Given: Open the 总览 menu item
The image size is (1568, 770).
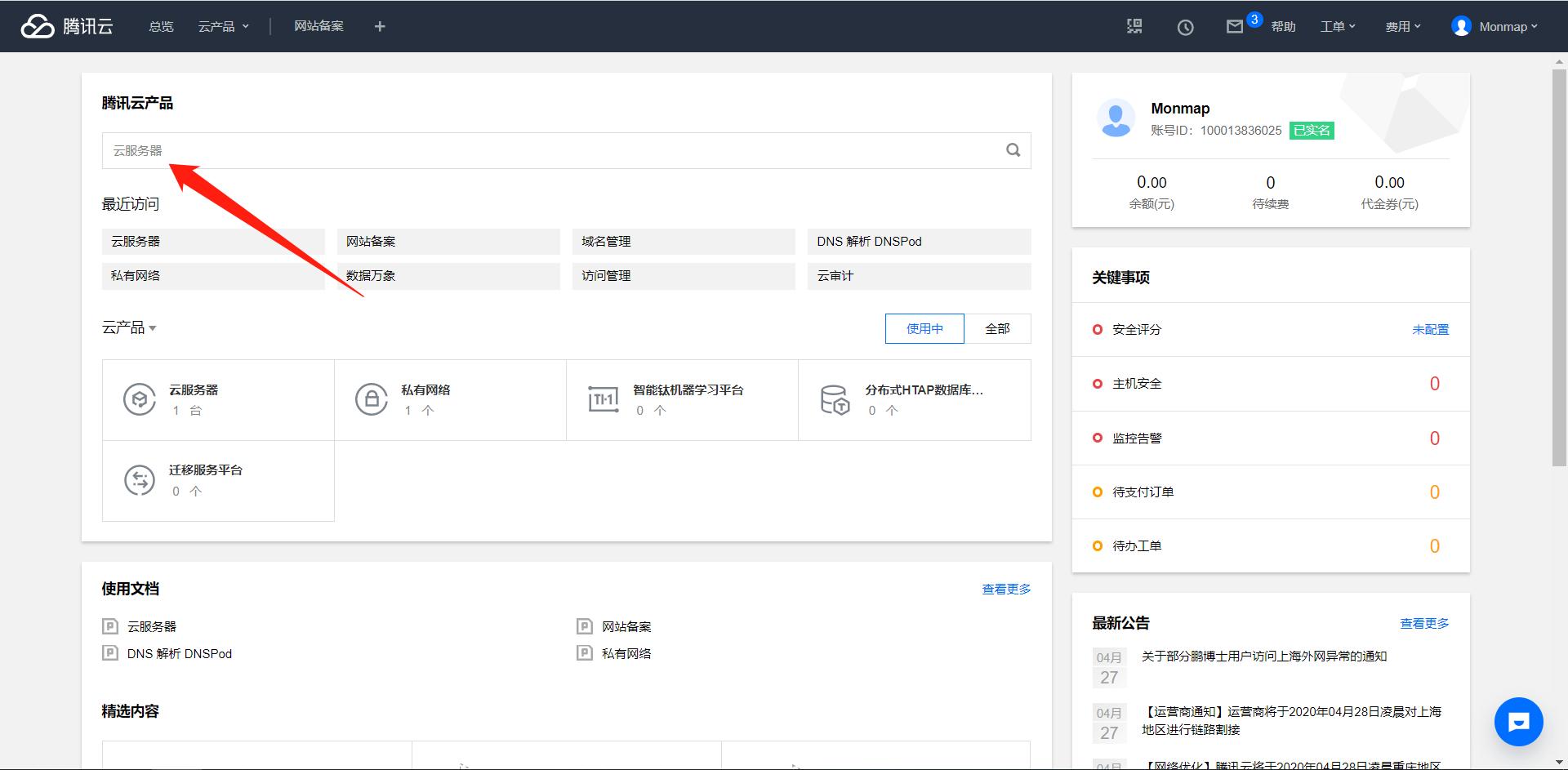Looking at the screenshot, I should [x=160, y=26].
